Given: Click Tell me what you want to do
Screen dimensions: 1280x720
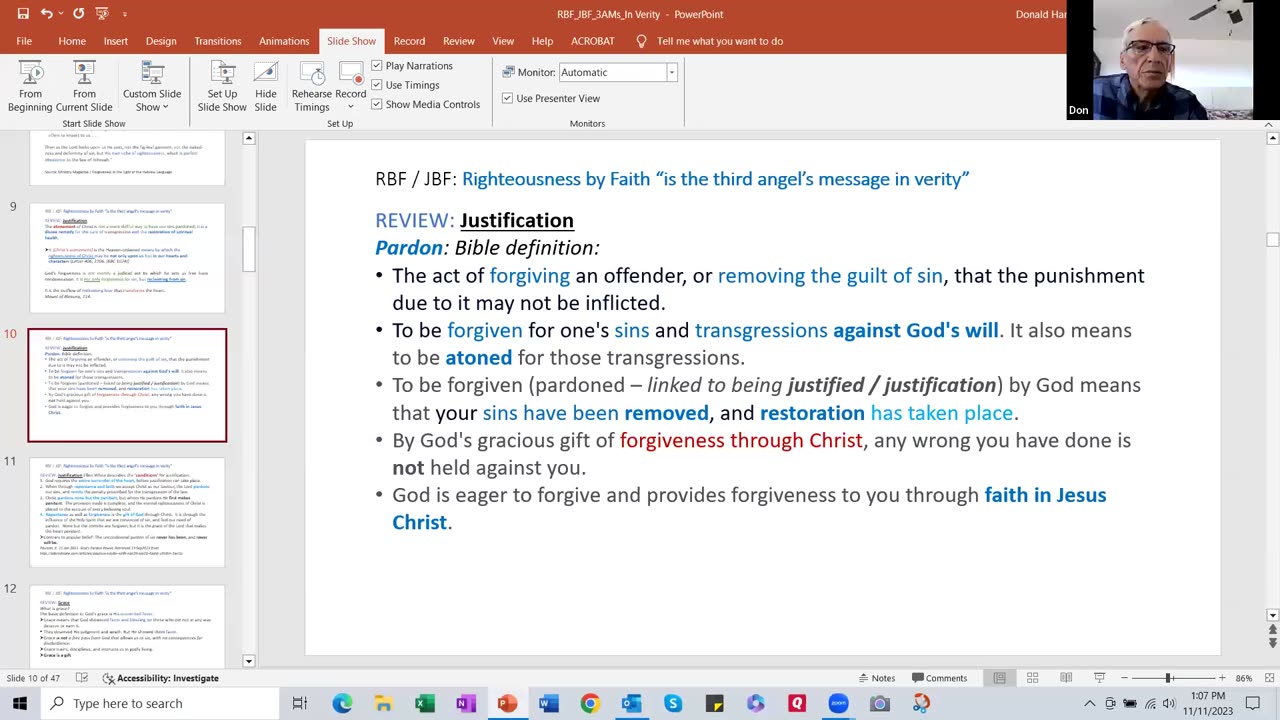Looking at the screenshot, I should (720, 41).
